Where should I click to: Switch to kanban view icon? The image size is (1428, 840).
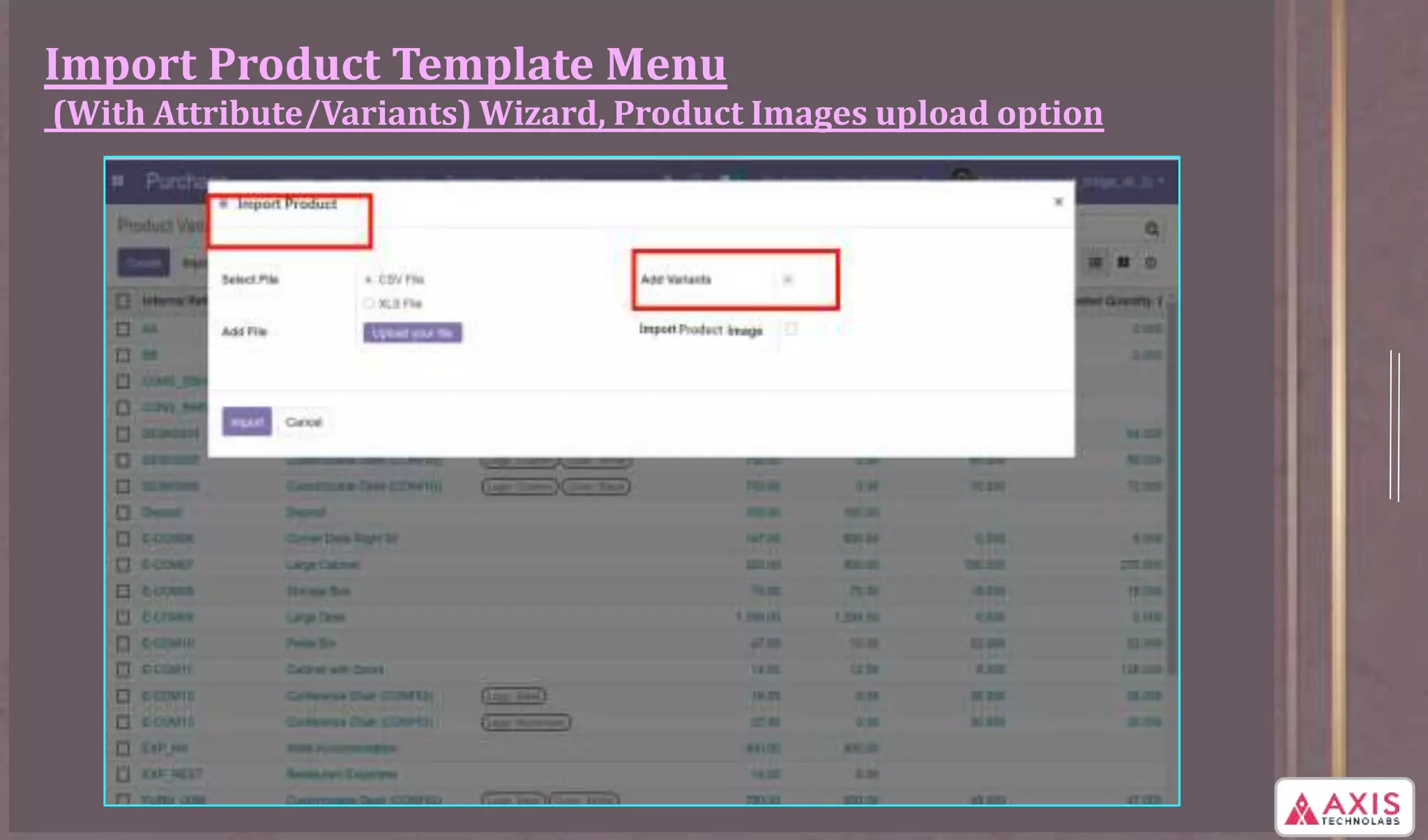click(1123, 262)
